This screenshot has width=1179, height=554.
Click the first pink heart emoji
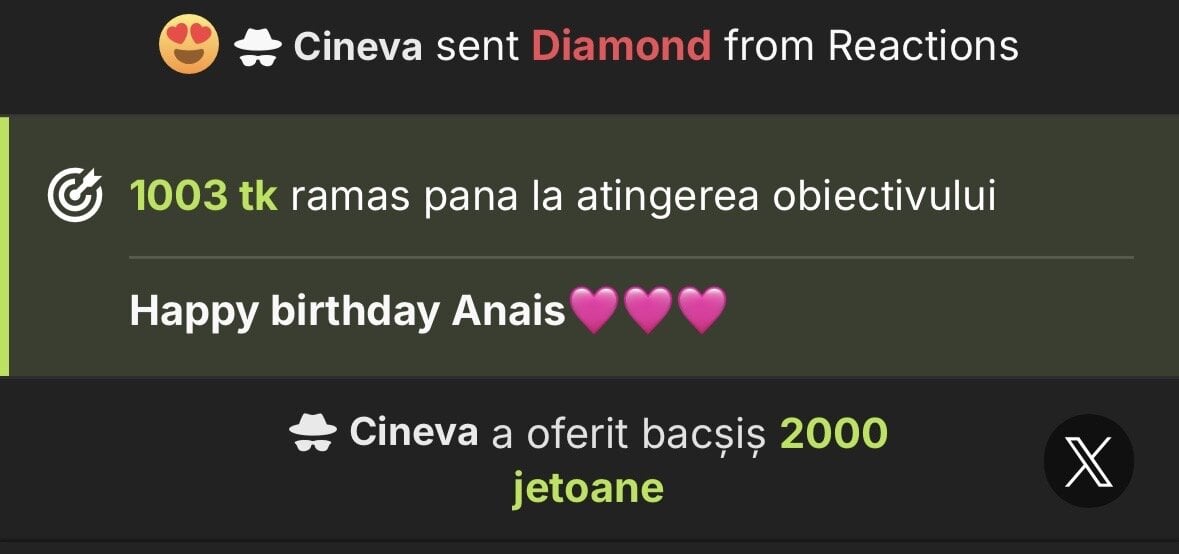click(594, 311)
